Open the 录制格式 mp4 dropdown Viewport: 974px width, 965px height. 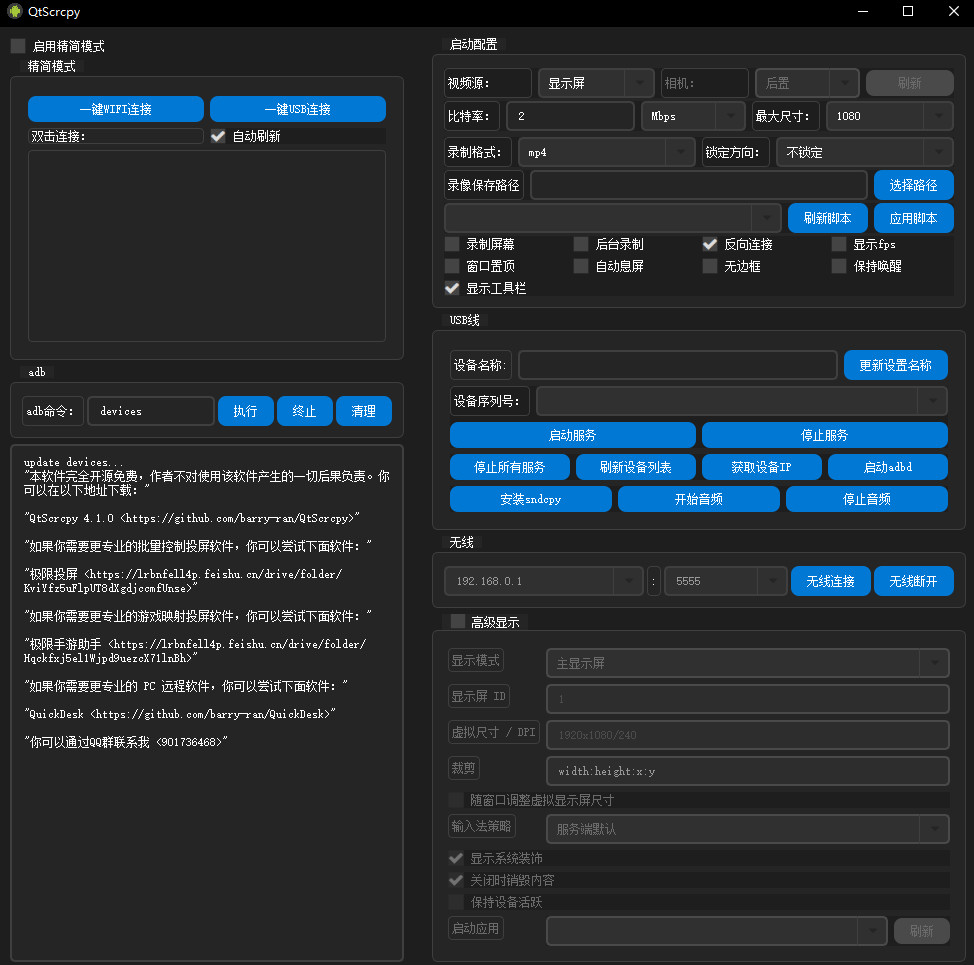coord(606,152)
